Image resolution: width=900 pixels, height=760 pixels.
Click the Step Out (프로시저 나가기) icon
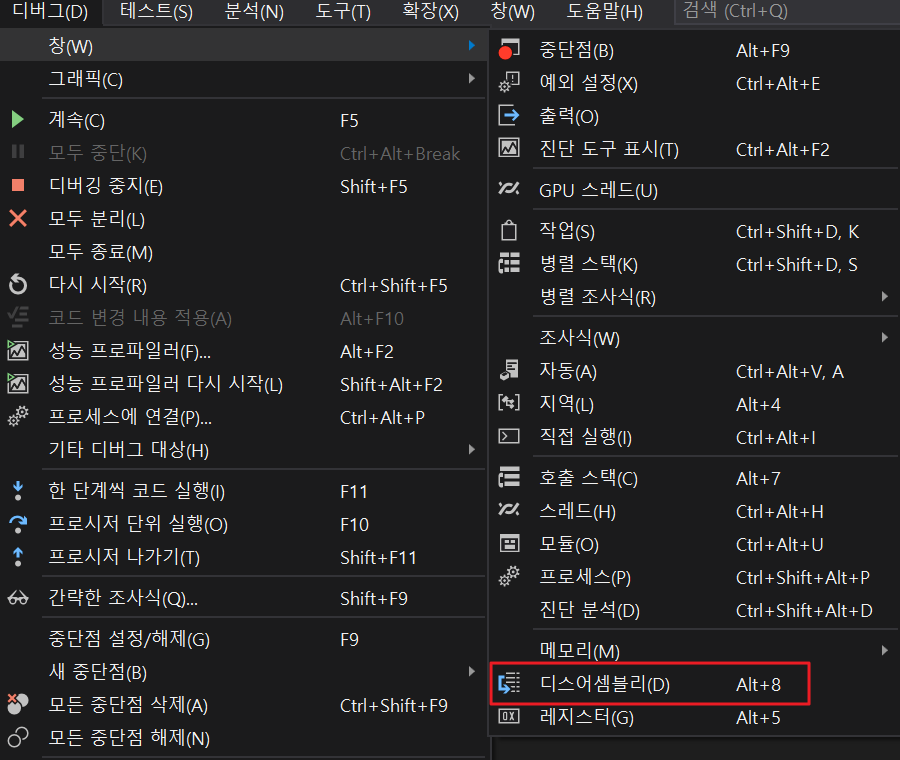pyautogui.click(x=18, y=557)
